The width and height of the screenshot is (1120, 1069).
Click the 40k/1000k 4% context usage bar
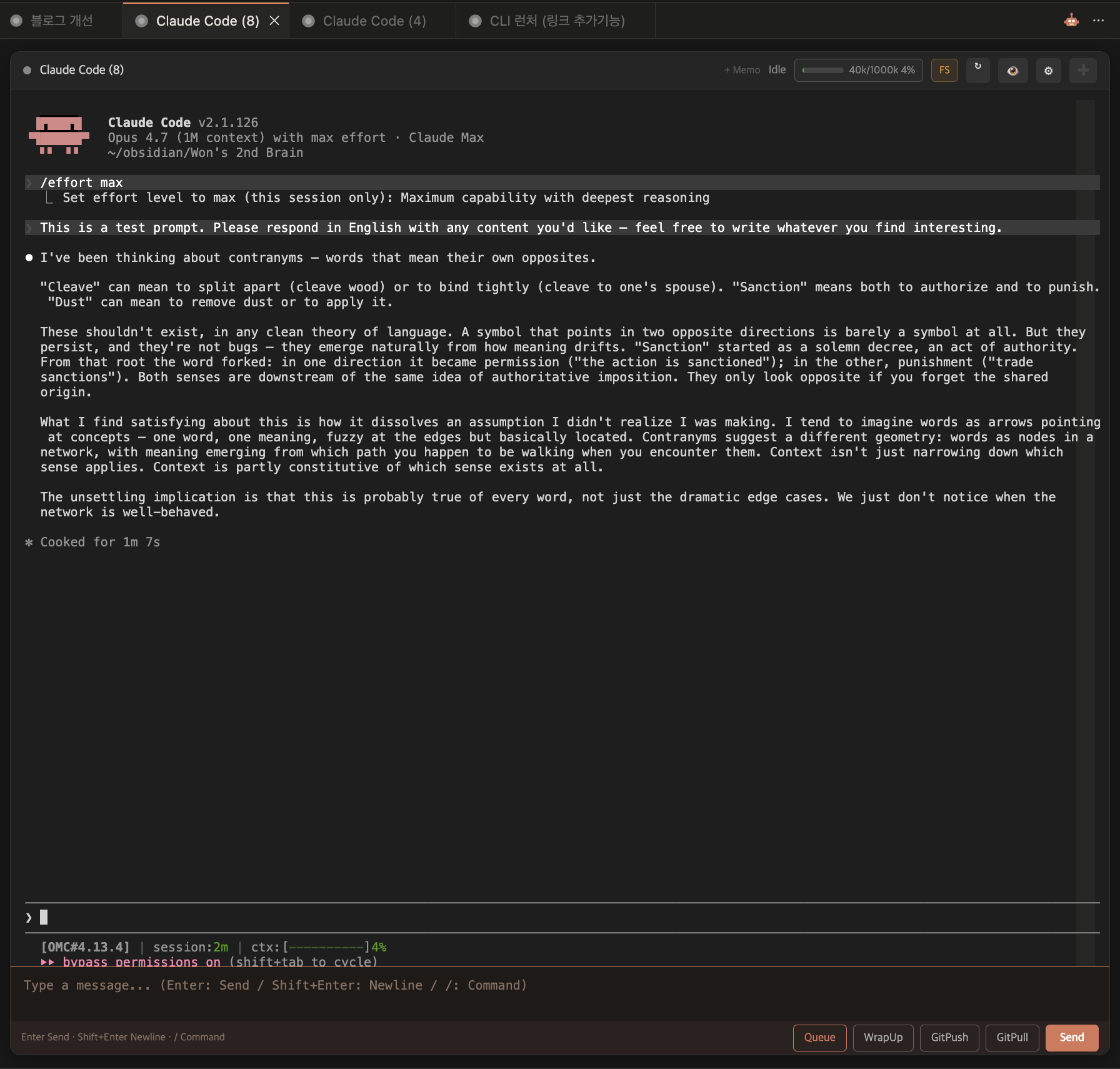tap(859, 70)
